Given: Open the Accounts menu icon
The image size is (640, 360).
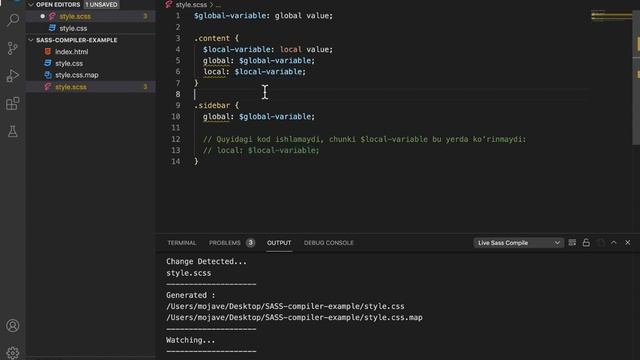Looking at the screenshot, I should pos(13,325).
